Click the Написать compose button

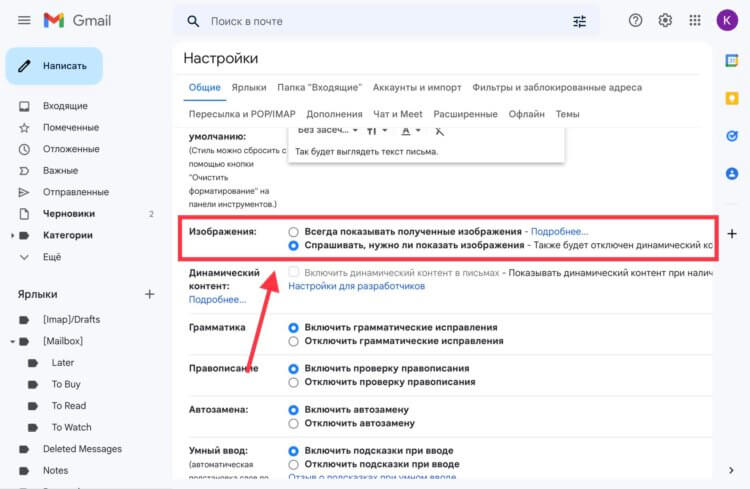click(x=54, y=66)
